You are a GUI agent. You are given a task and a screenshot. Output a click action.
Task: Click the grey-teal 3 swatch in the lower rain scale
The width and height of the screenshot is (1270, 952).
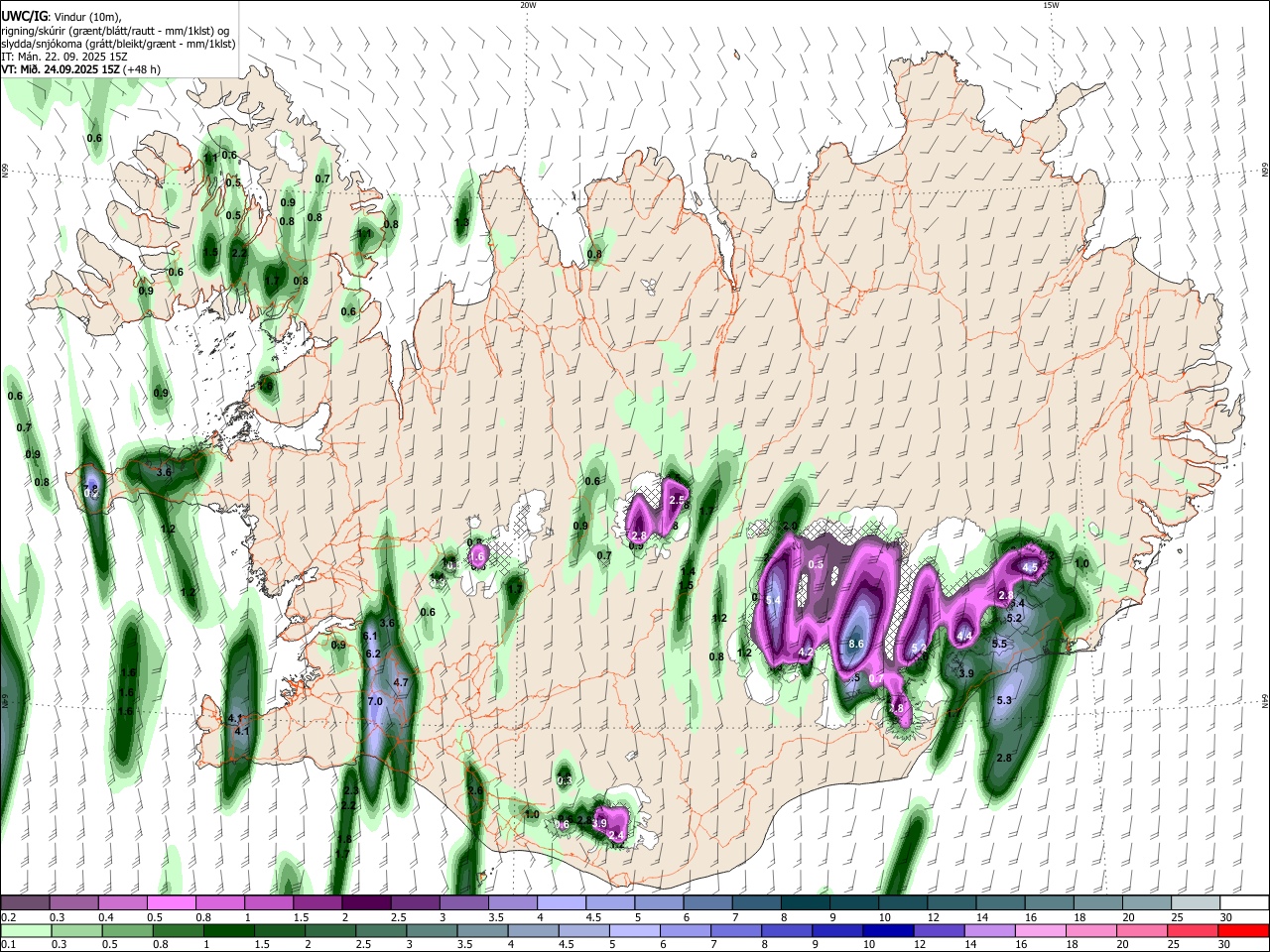click(x=431, y=931)
